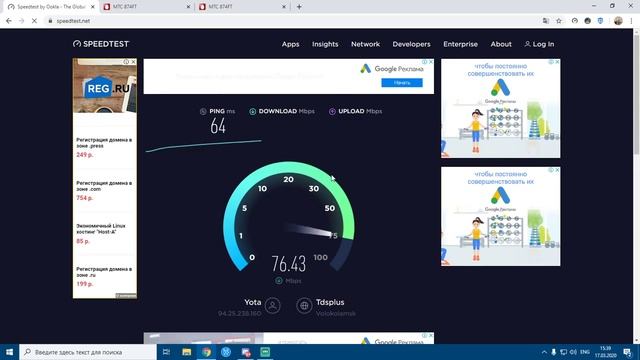The width and height of the screenshot is (640, 360).
Task: Click the 249 р. price
Action: click(x=84, y=155)
